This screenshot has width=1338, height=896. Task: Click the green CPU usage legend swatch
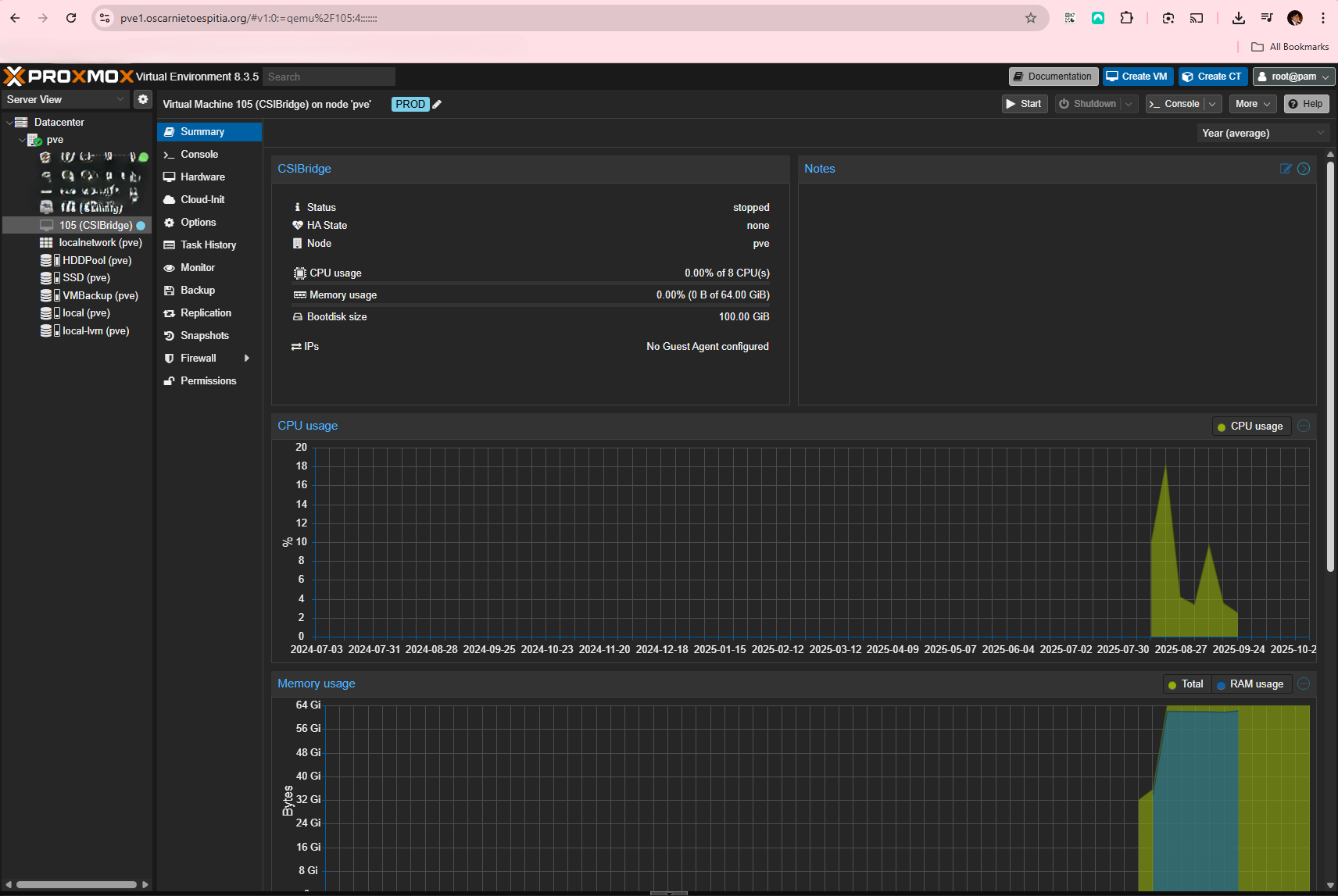point(1222,426)
